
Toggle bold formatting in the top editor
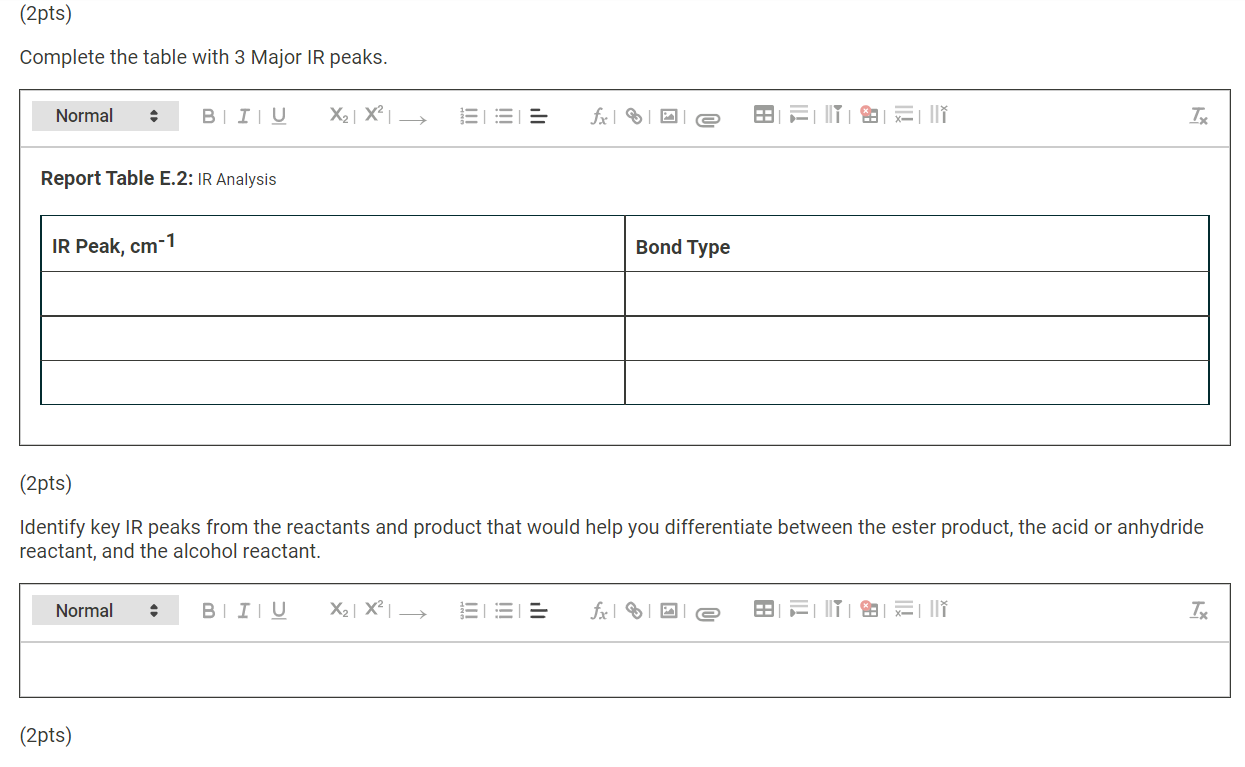coord(208,115)
